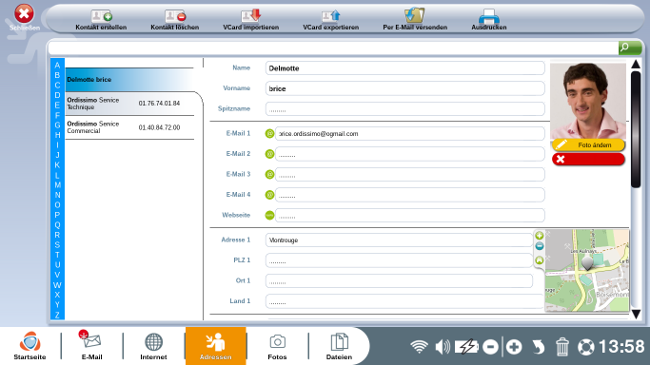Click the Kontakt löschen icon

(175, 17)
